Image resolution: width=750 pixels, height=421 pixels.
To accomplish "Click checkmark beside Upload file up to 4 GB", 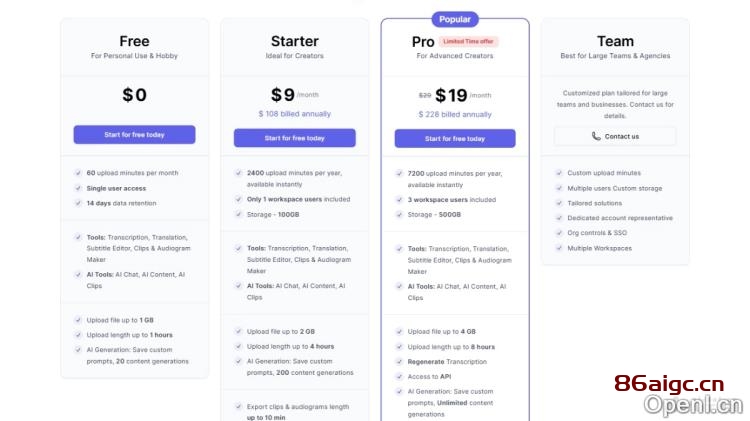I will click(x=399, y=332).
